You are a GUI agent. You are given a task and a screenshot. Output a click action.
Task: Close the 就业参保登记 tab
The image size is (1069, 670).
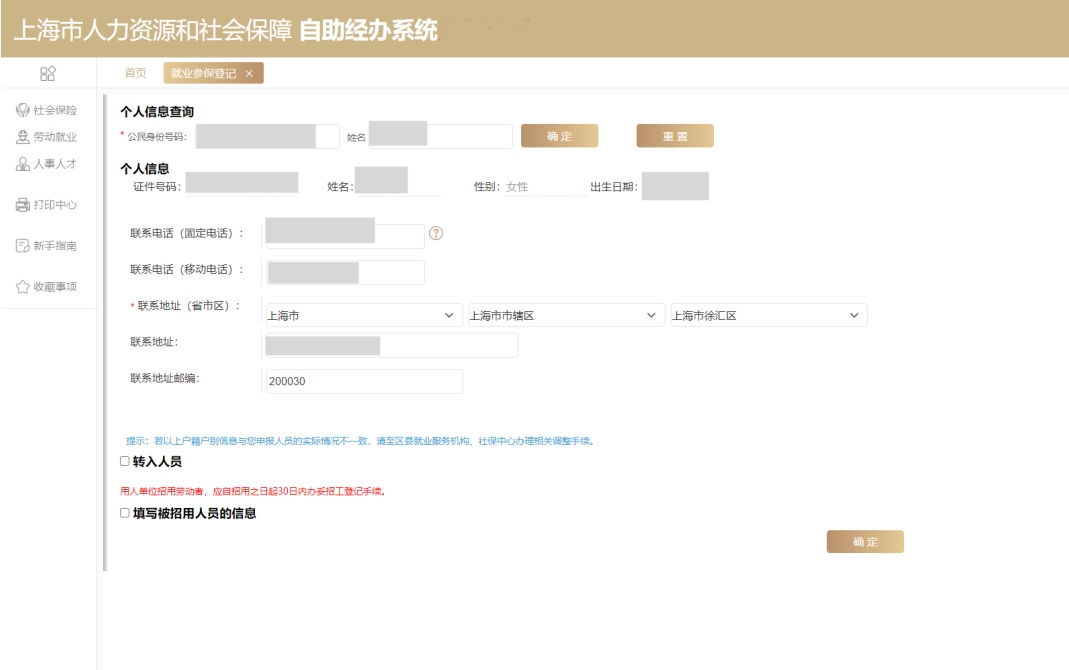pyautogui.click(x=249, y=73)
